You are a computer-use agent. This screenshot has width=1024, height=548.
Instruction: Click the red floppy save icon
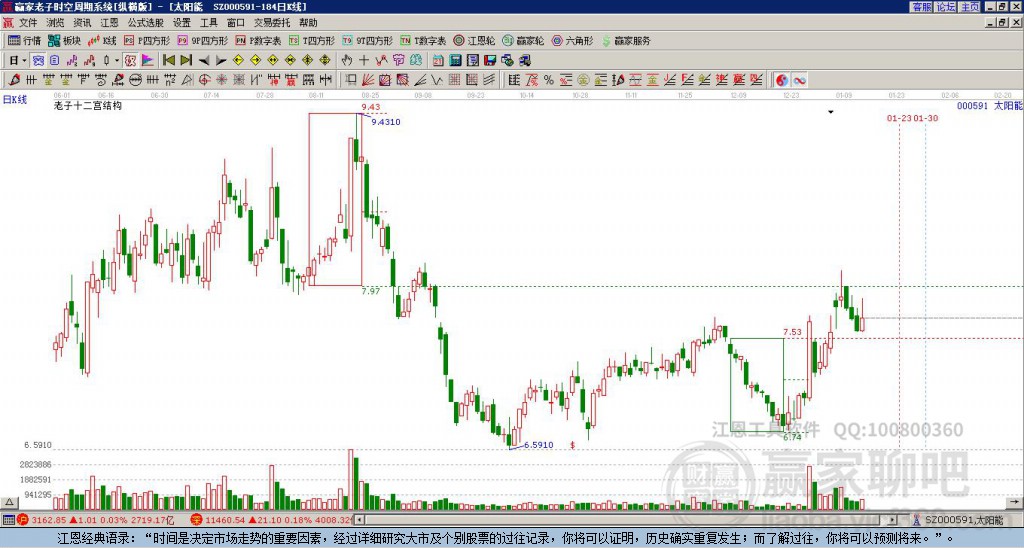coord(490,61)
